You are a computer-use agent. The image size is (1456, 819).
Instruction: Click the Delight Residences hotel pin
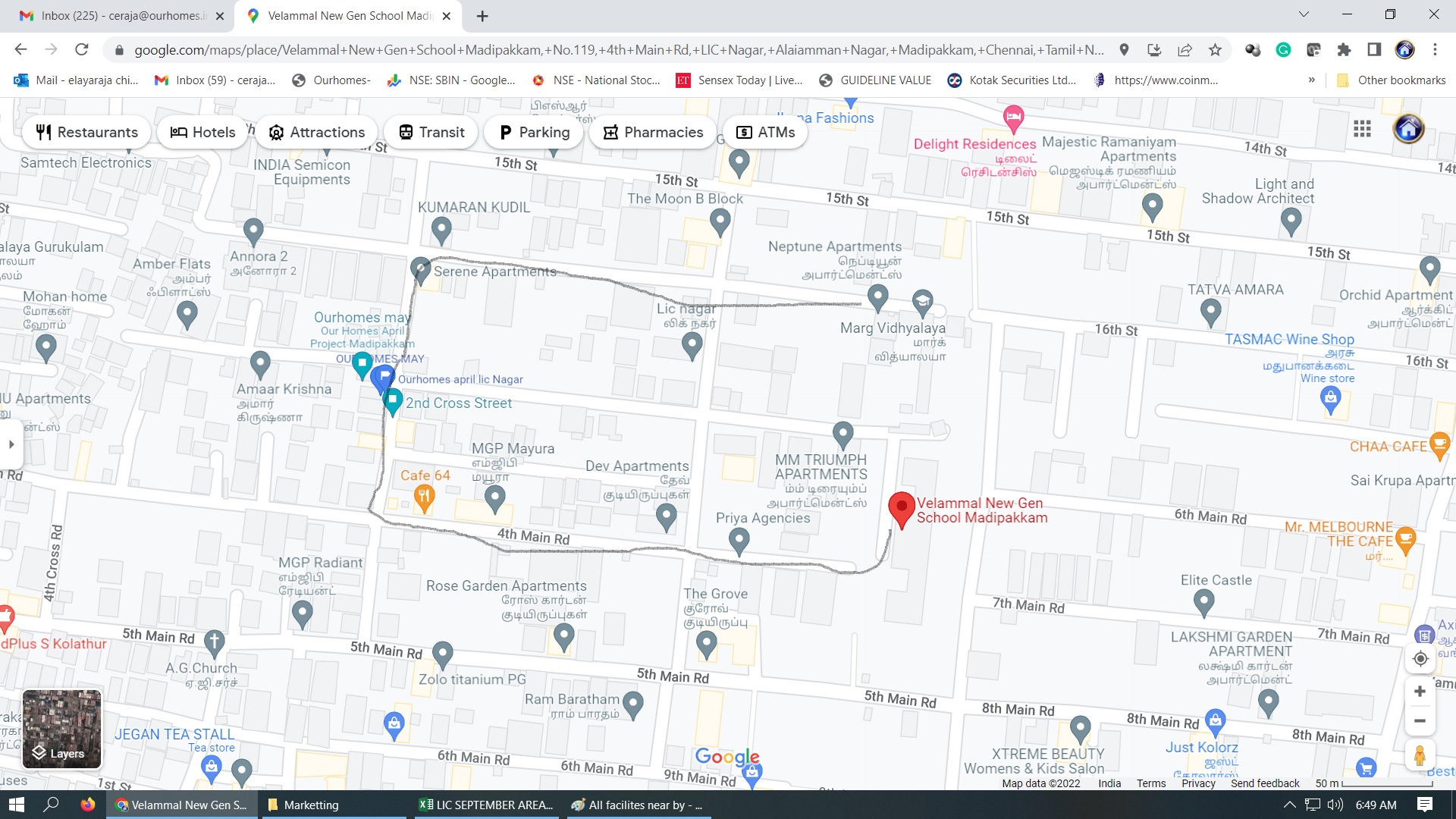[1013, 118]
